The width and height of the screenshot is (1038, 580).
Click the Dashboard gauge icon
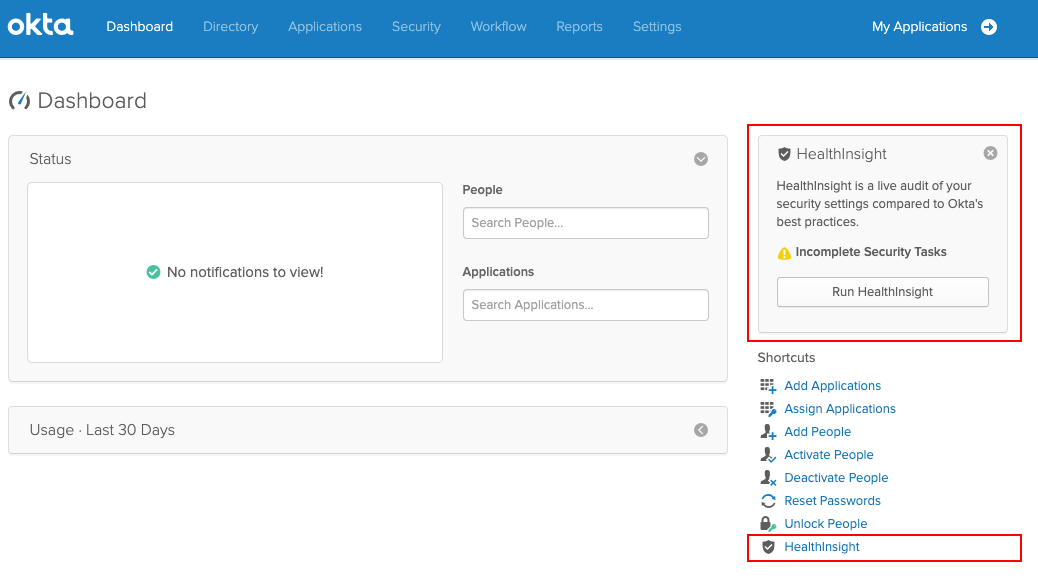coord(19,101)
